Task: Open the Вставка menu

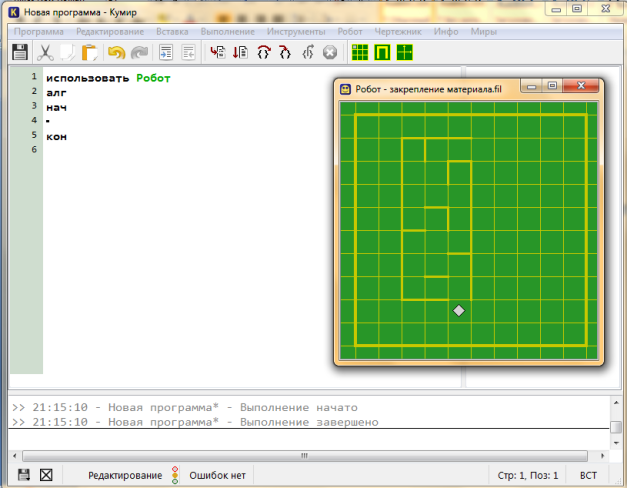Action: pos(172,32)
